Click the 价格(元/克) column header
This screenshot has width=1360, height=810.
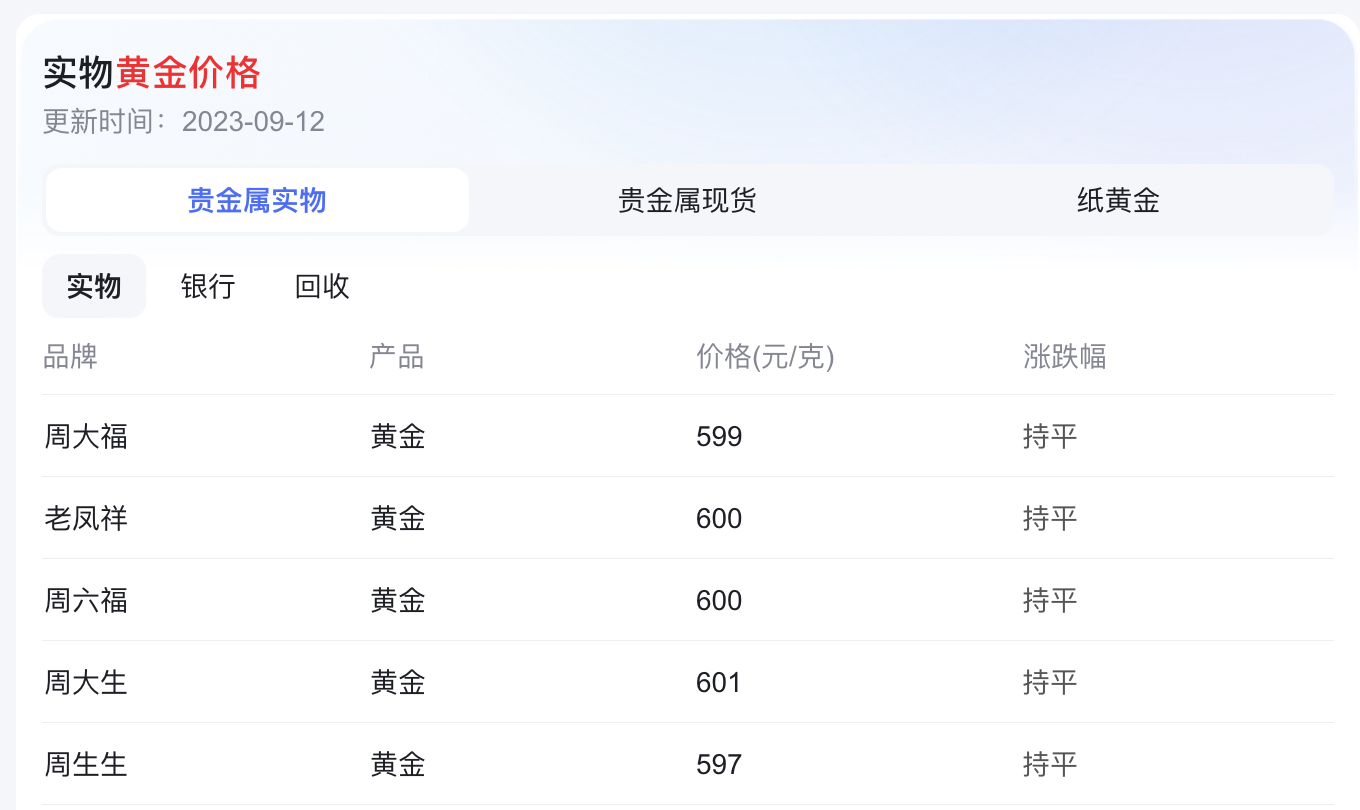(765, 357)
